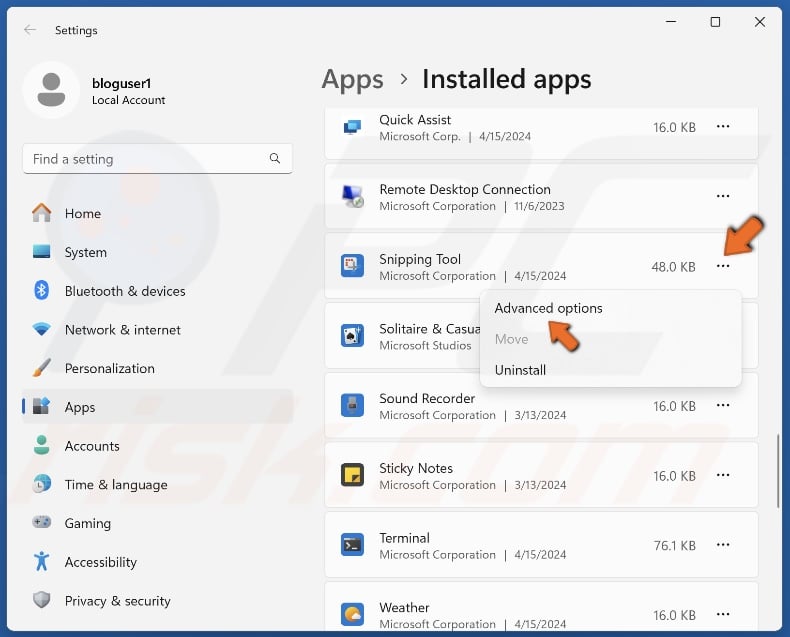Screen dimensions: 790x637
Task: Click the Sound Recorder app icon
Action: (352, 405)
